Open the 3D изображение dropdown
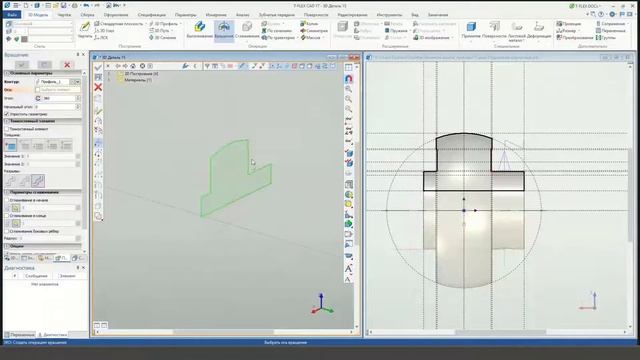Viewport: 640px width, 360px height. [x=453, y=38]
